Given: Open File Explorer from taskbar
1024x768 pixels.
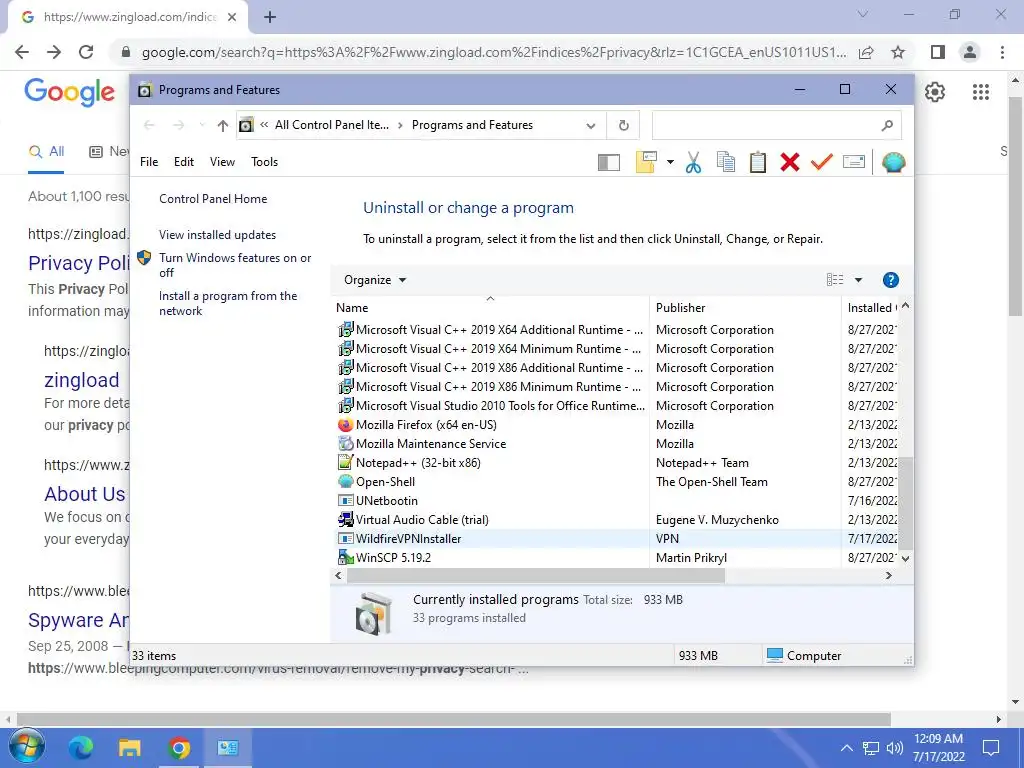Looking at the screenshot, I should click(x=129, y=747).
